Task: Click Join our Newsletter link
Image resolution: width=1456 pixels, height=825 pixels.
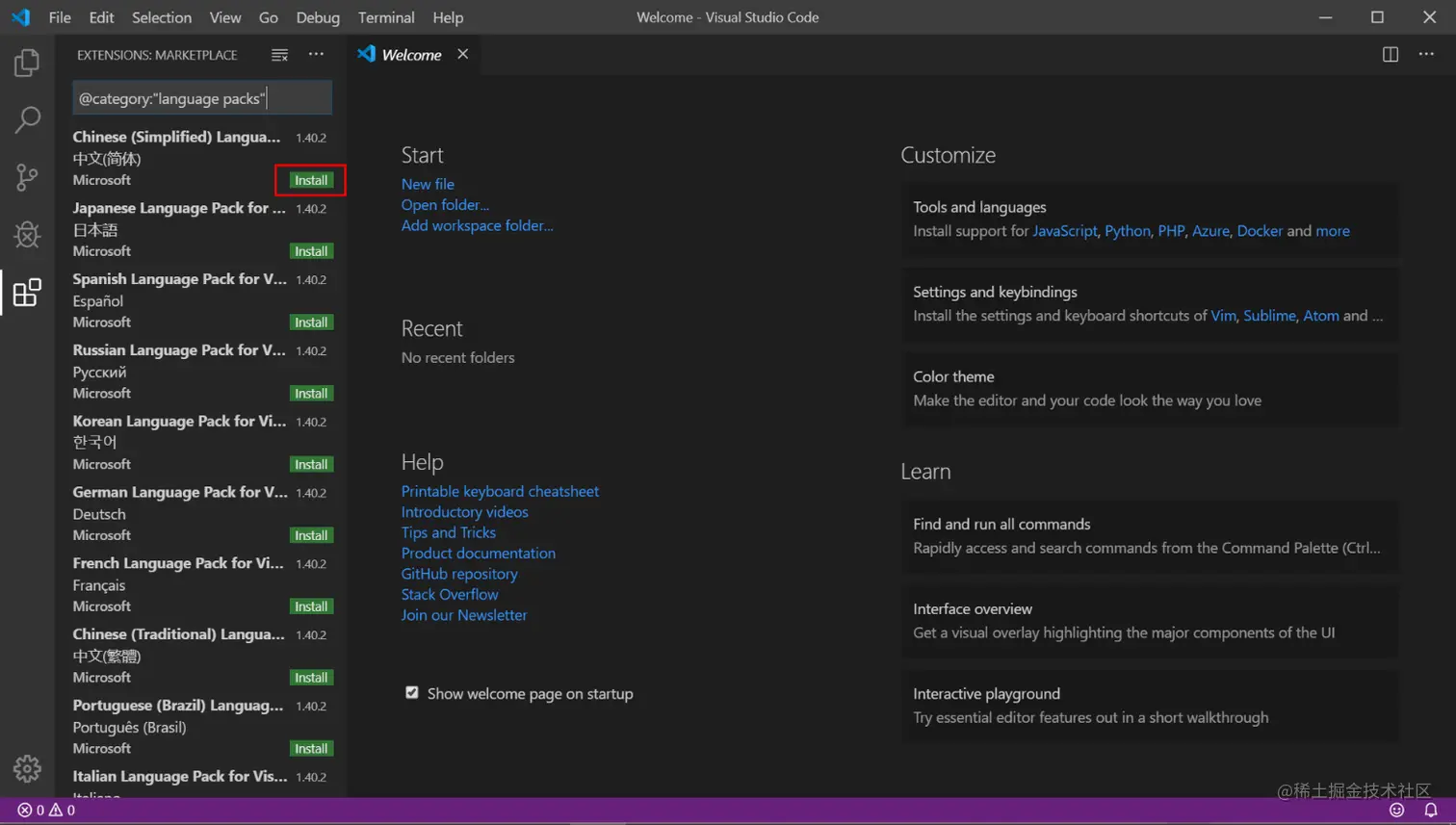Action: (x=464, y=615)
